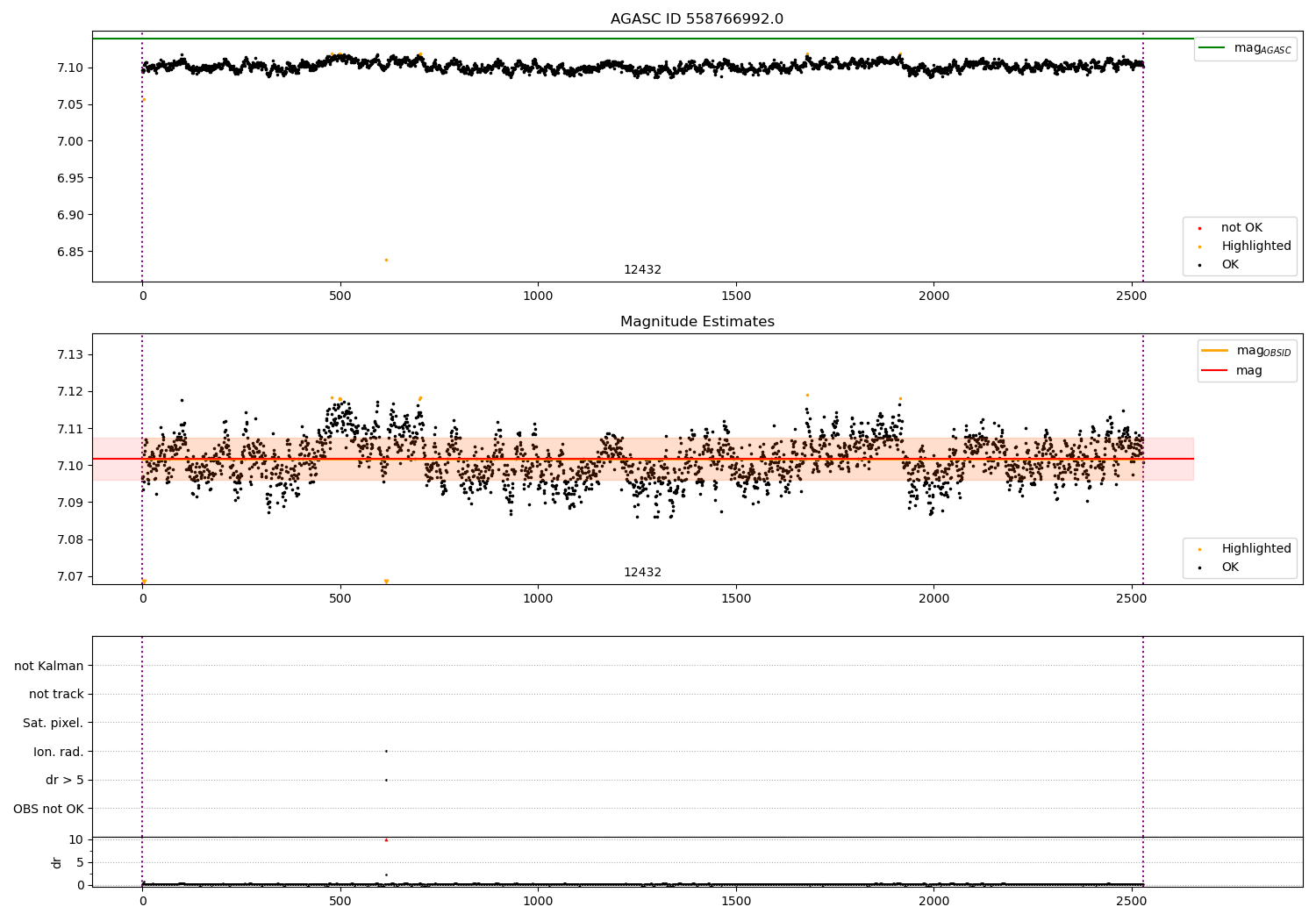The image size is (1316, 921).
Task: Click the red triangle marker in the dr panel
Action: [386, 839]
